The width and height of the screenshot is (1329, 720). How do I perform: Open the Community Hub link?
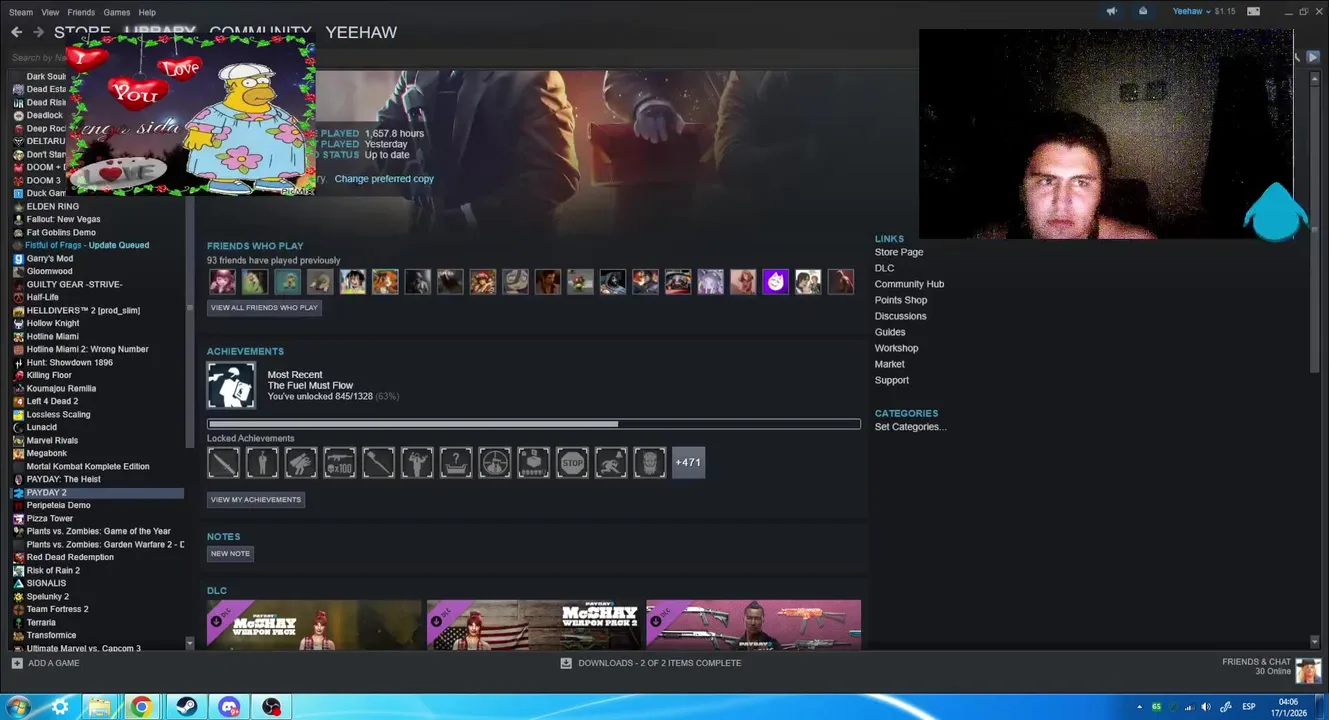(909, 284)
